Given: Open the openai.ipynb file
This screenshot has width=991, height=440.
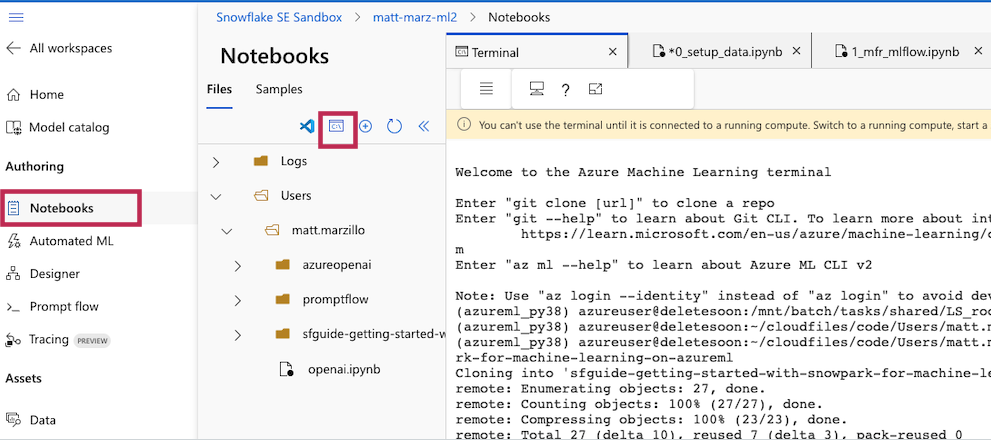Looking at the screenshot, I should (344, 369).
